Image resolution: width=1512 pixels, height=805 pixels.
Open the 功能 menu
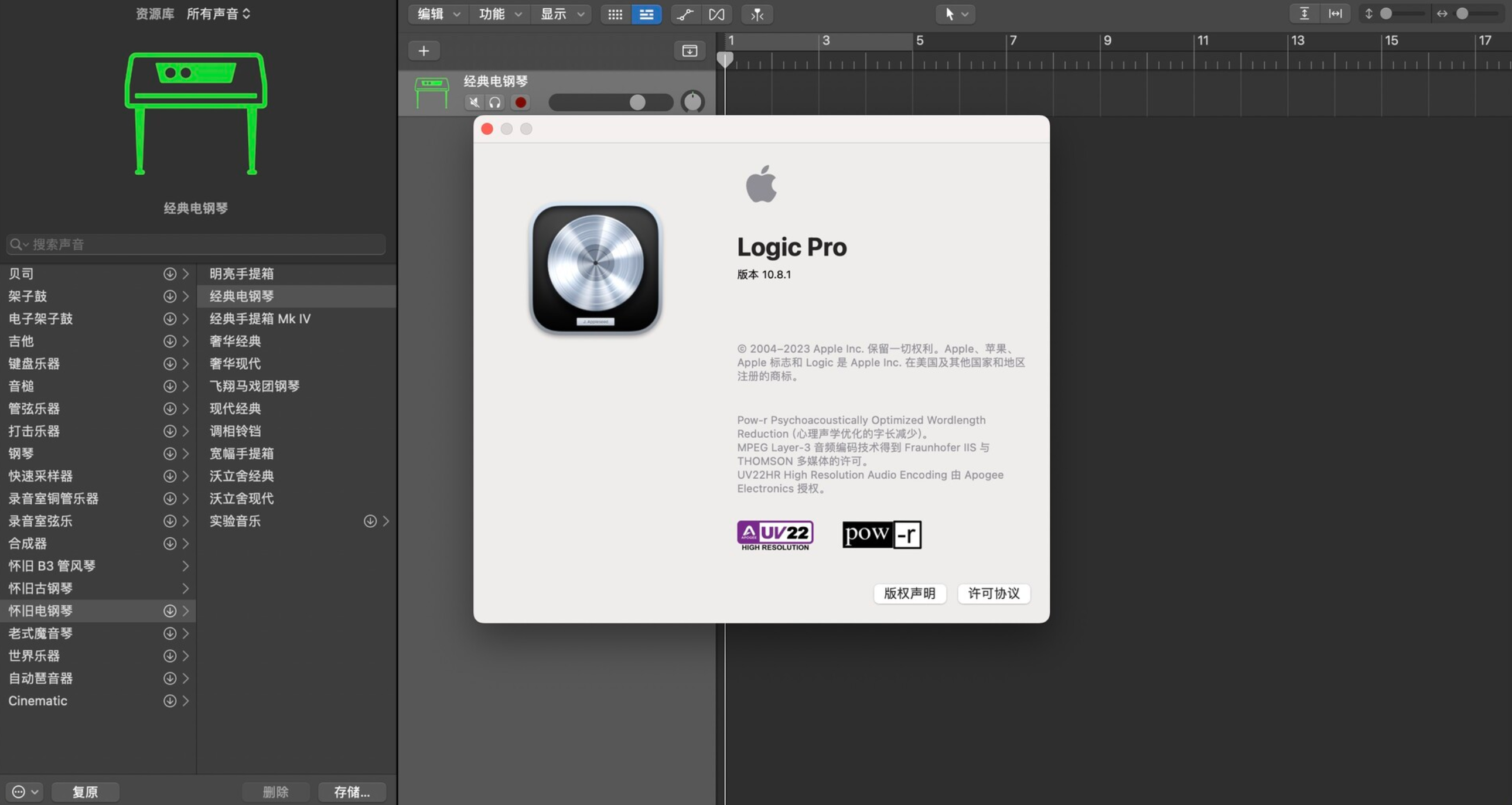tap(500, 14)
